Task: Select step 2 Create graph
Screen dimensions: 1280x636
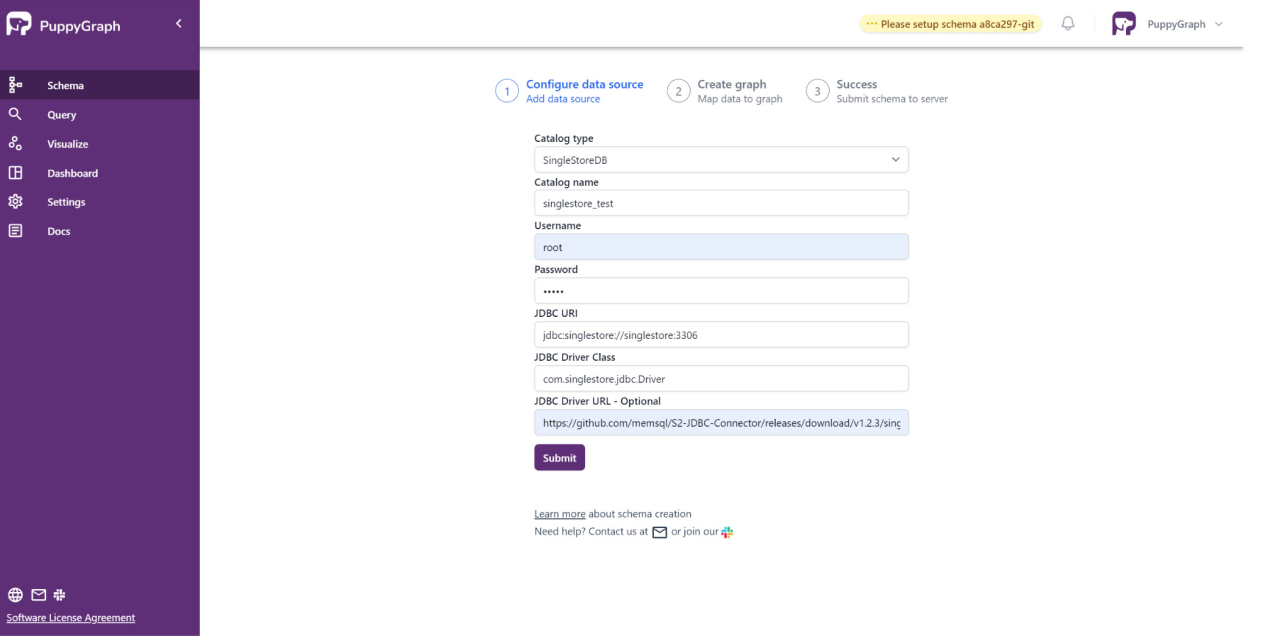Action: click(678, 90)
